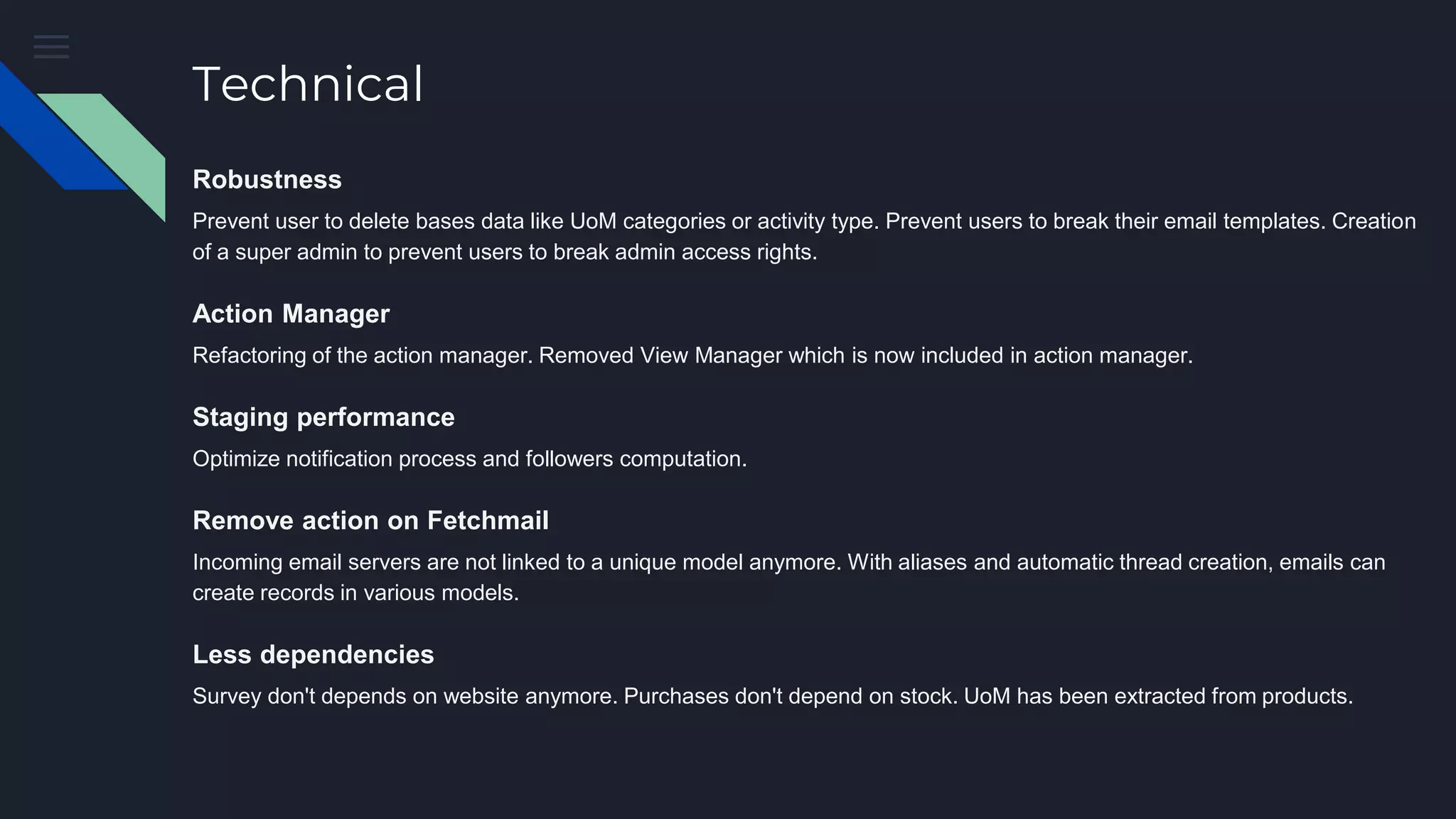The height and width of the screenshot is (819, 1456).
Task: Select the Robustness heading
Action: coord(267,180)
